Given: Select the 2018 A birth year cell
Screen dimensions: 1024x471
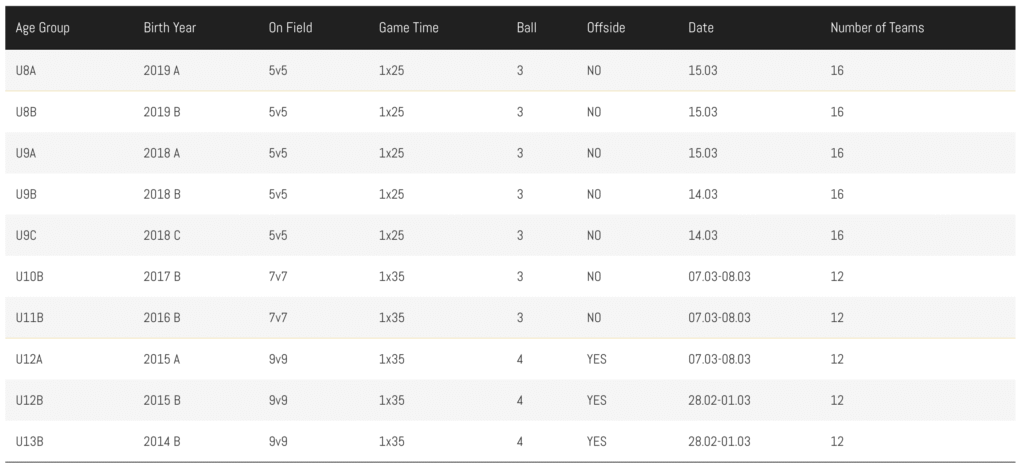Looking at the screenshot, I should pyautogui.click(x=162, y=153).
